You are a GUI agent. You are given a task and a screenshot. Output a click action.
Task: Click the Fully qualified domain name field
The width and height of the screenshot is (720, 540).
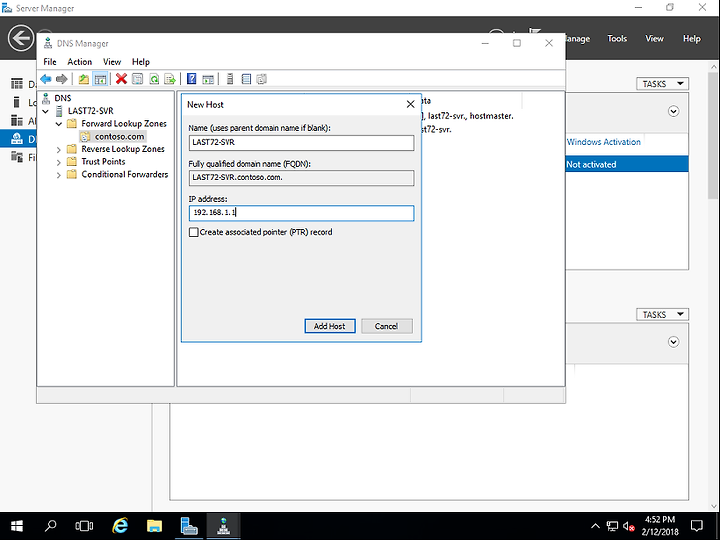click(301, 178)
